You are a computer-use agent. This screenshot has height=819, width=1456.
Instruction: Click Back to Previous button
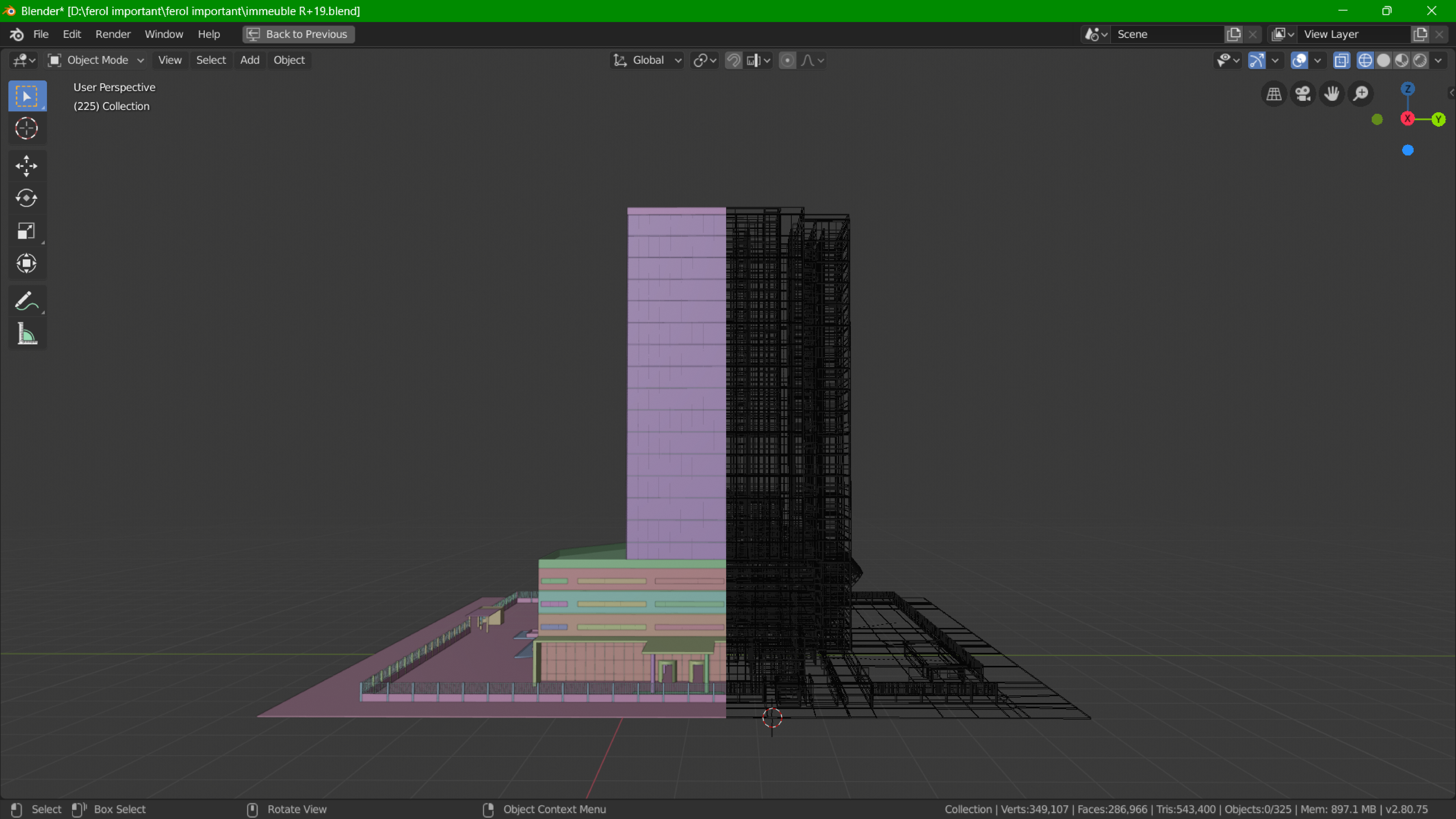point(298,34)
